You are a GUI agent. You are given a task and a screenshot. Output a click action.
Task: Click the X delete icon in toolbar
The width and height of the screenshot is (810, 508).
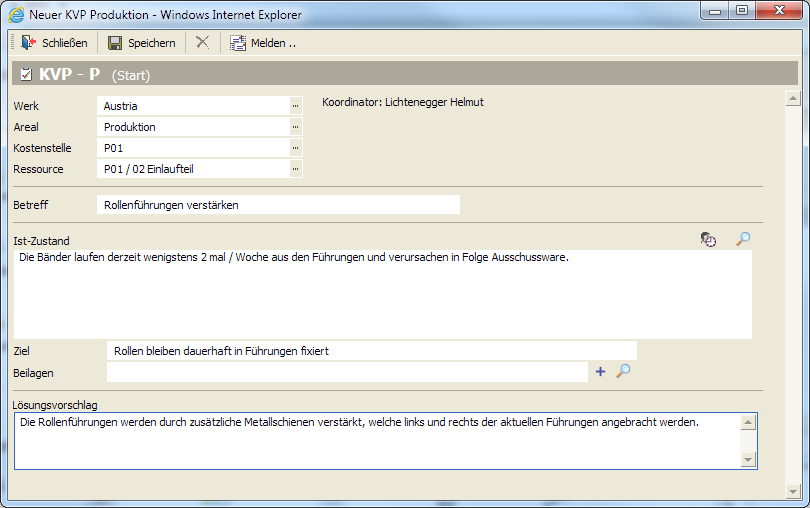point(202,43)
